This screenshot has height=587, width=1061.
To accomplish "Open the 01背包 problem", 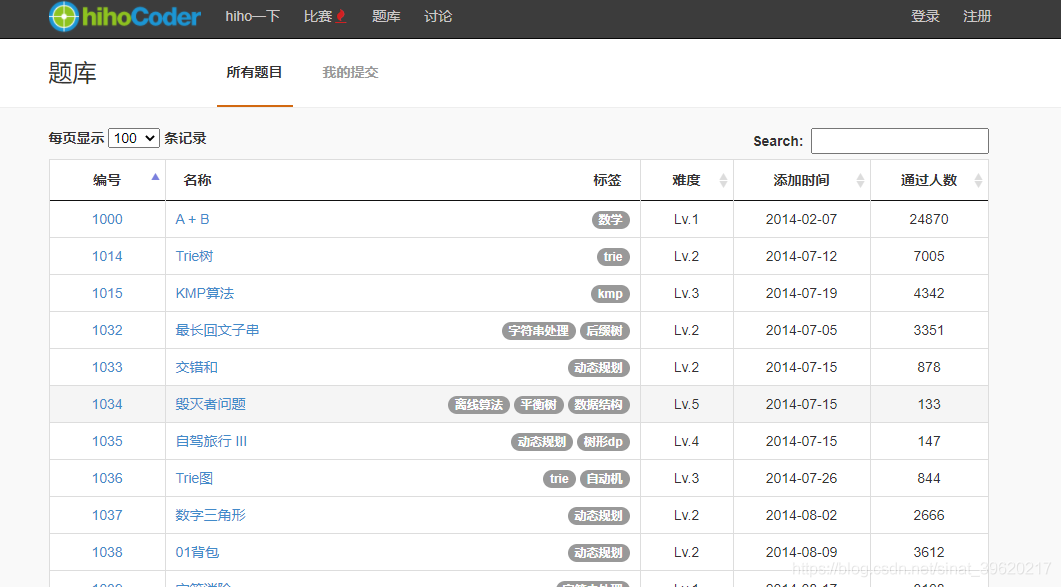I will click(197, 552).
